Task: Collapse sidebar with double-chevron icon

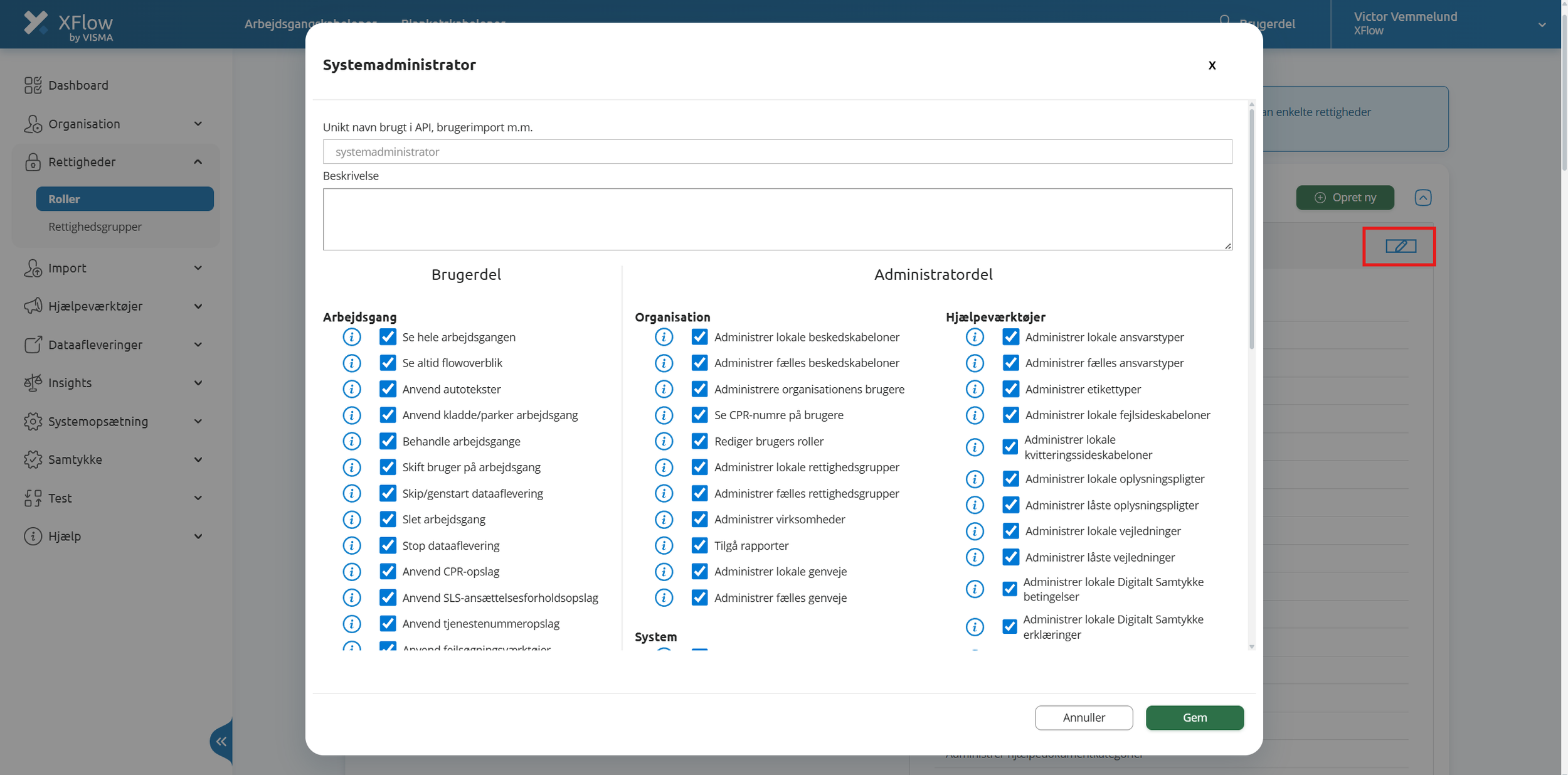Action: (x=221, y=742)
